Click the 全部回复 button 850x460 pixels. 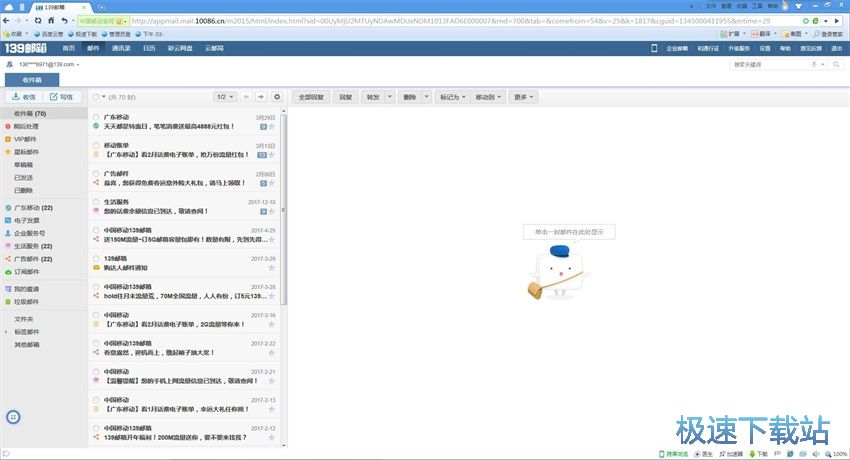pyautogui.click(x=311, y=97)
